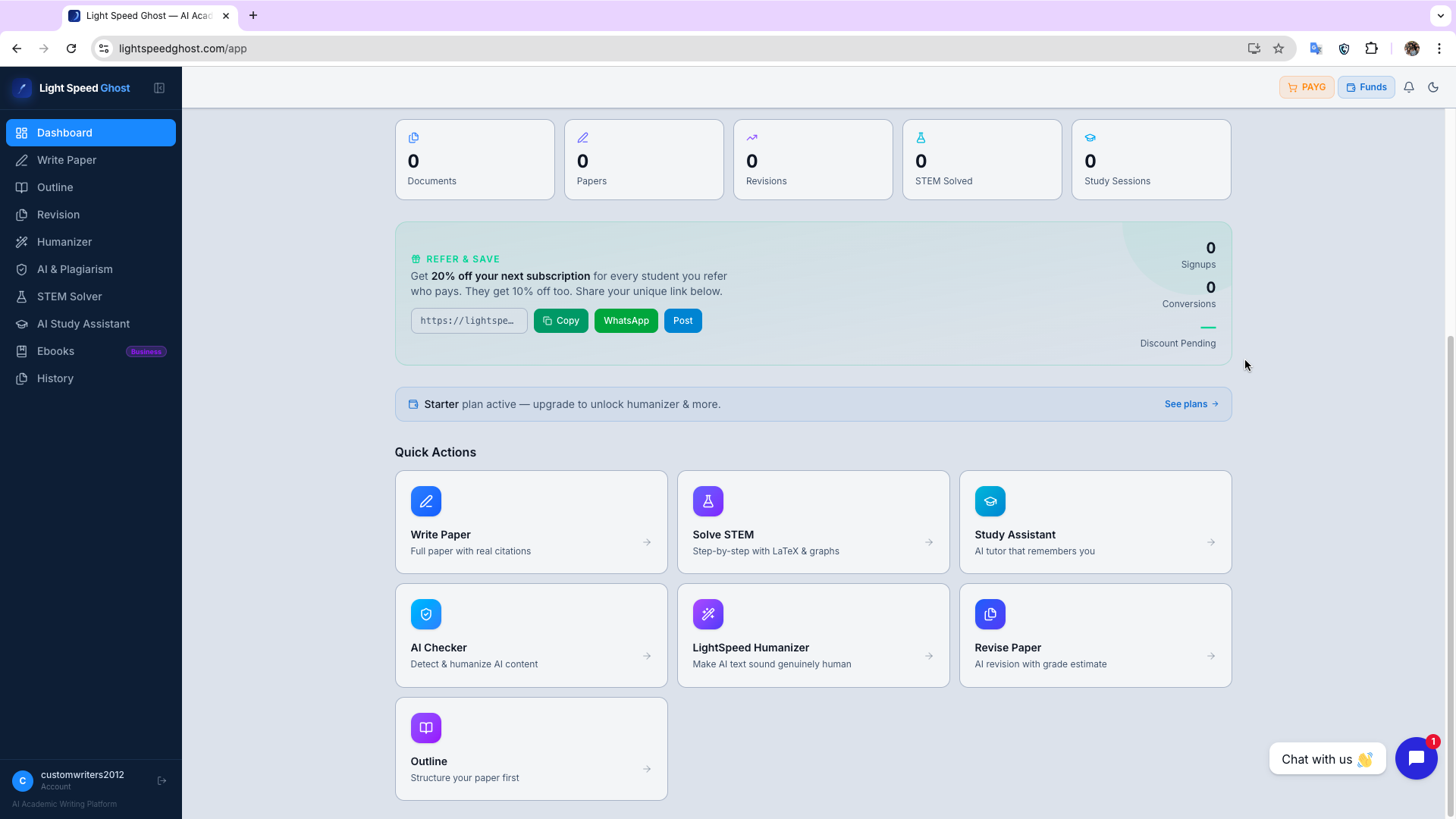Open the chat bubble widget
Viewport: 1456px width, 819px height.
[1416, 758]
